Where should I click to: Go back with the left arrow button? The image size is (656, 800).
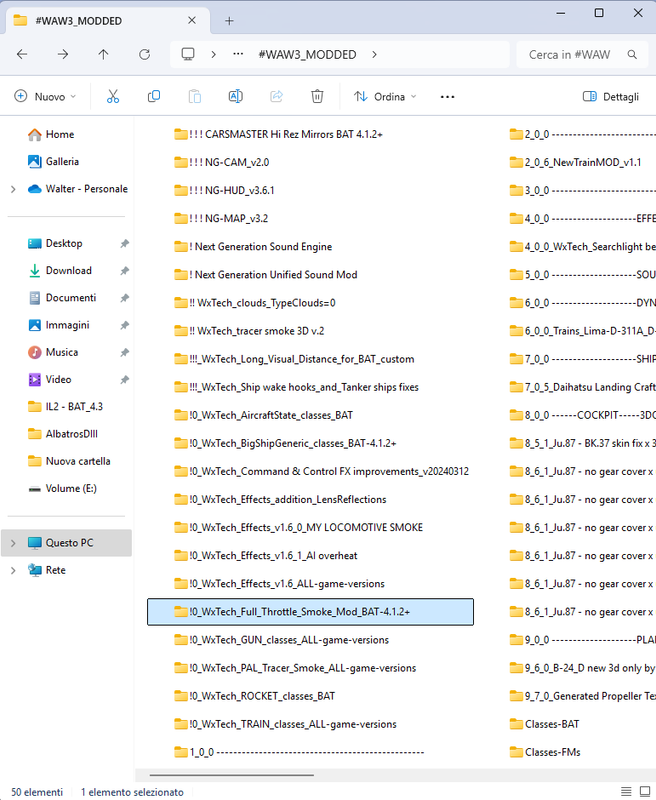[22, 54]
